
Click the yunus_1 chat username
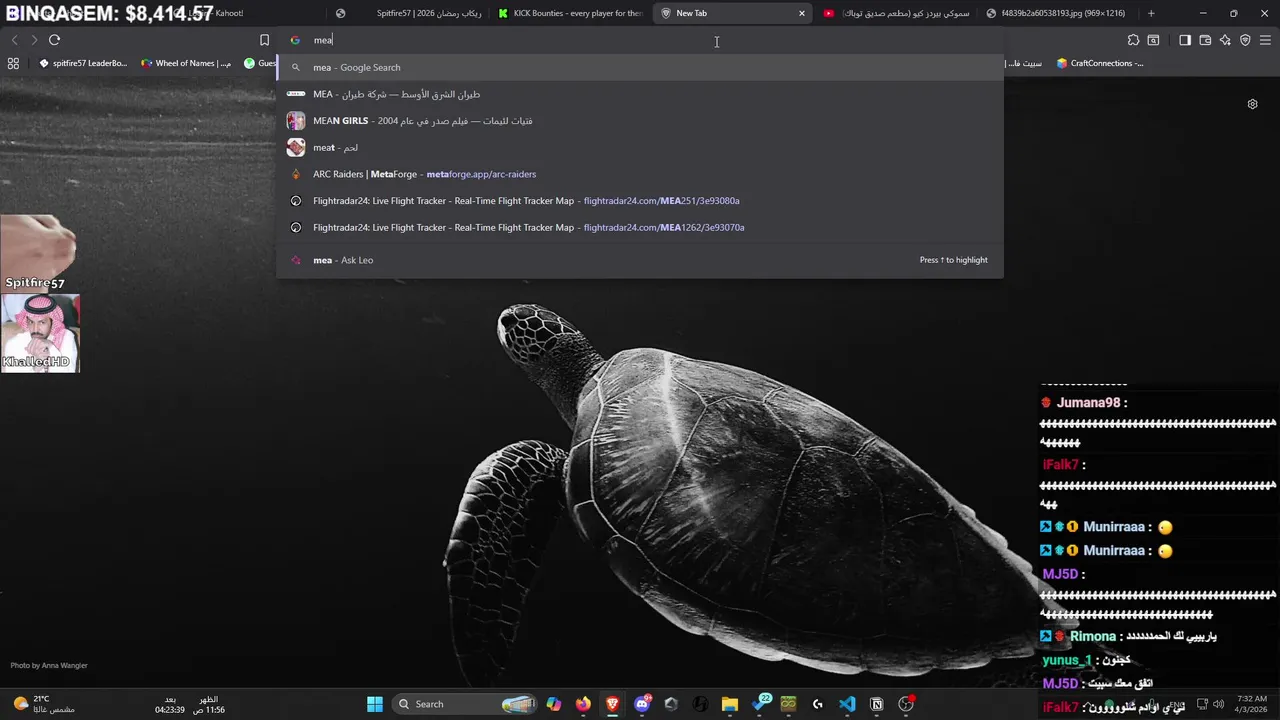(1067, 660)
